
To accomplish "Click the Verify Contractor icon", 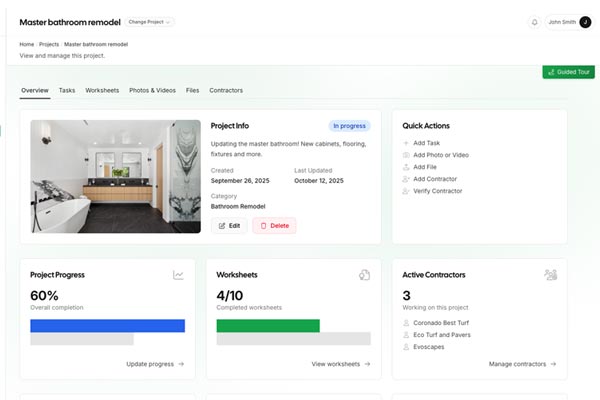I will coord(406,189).
